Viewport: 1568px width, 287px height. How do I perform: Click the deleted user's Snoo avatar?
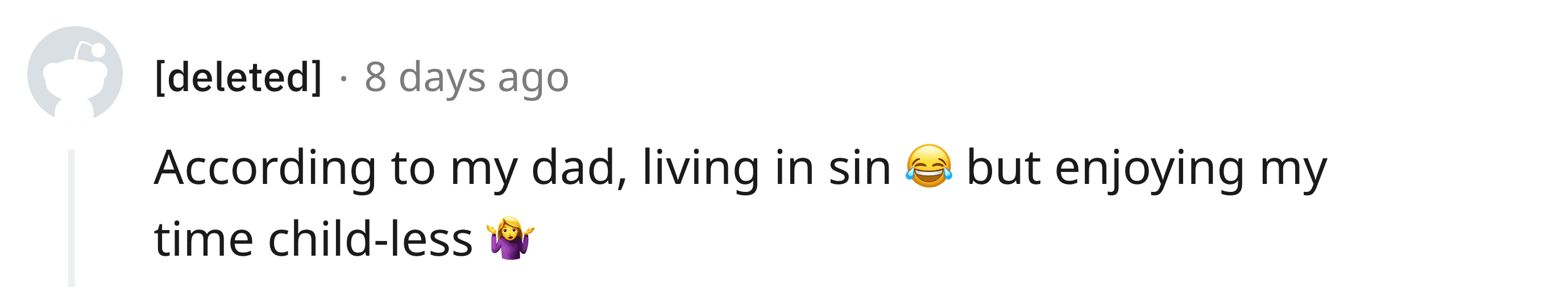(74, 75)
